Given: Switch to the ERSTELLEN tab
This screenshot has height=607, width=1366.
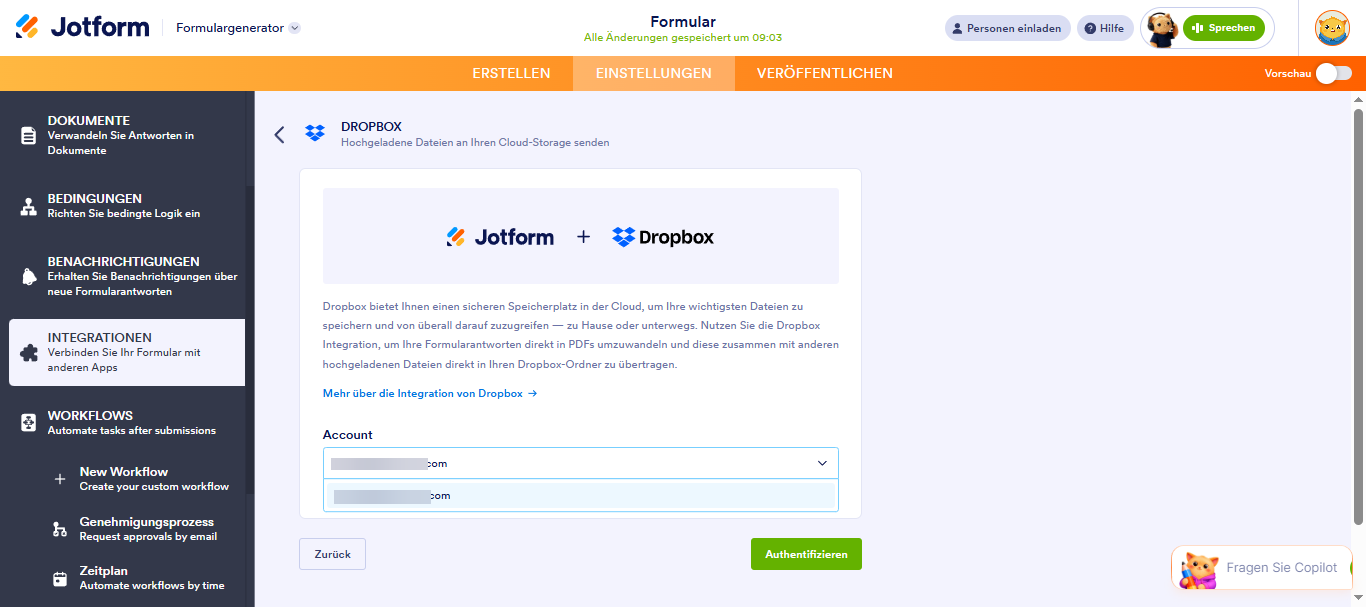Looking at the screenshot, I should (x=511, y=73).
